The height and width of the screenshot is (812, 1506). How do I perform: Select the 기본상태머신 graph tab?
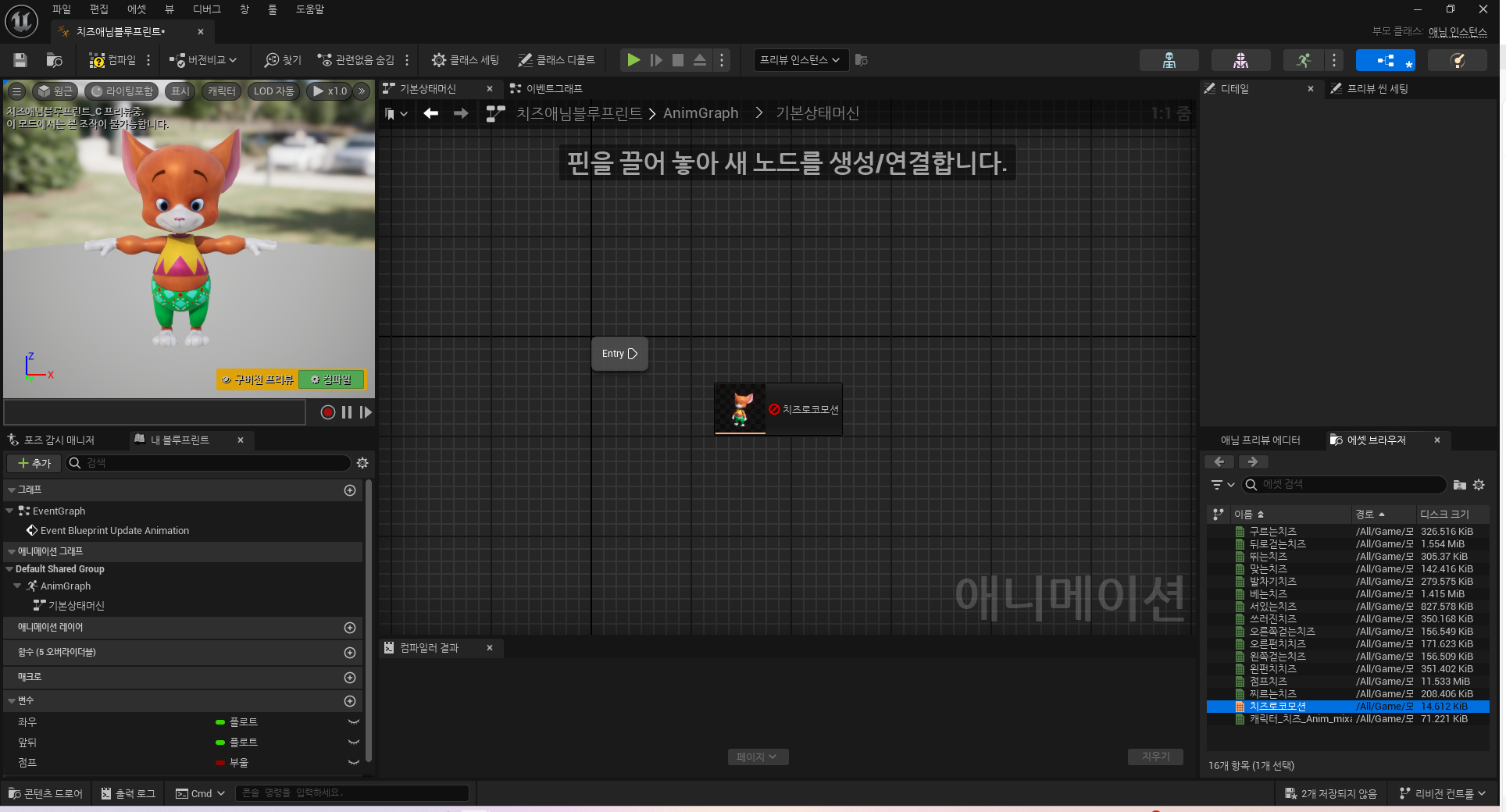(428, 89)
